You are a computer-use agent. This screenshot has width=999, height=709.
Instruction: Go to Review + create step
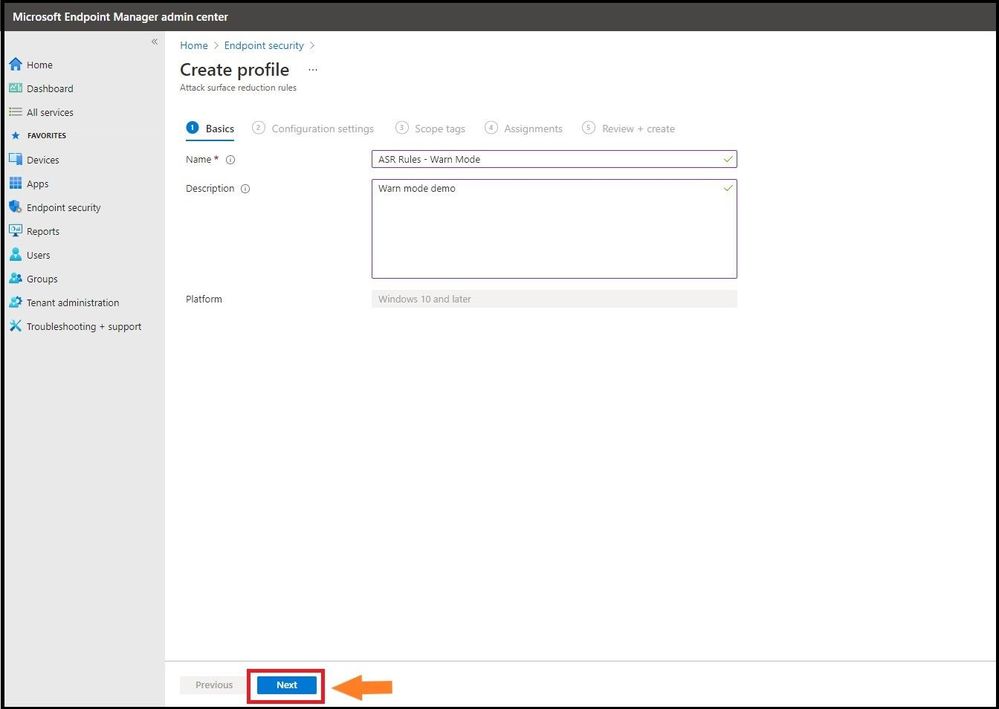point(628,128)
